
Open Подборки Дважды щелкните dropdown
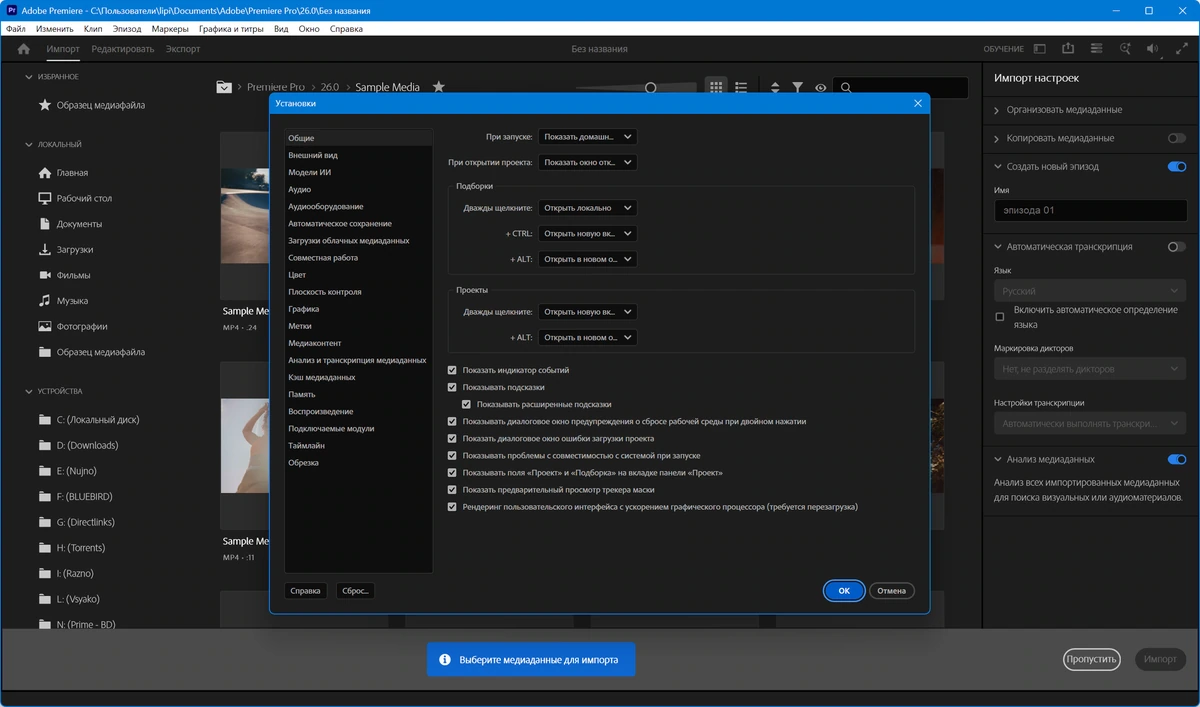click(x=587, y=208)
